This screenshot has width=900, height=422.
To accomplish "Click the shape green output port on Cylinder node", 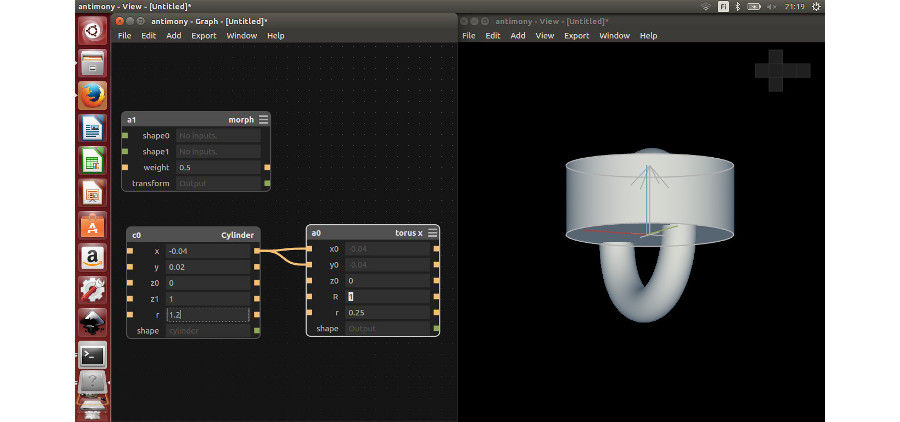I will point(257,331).
